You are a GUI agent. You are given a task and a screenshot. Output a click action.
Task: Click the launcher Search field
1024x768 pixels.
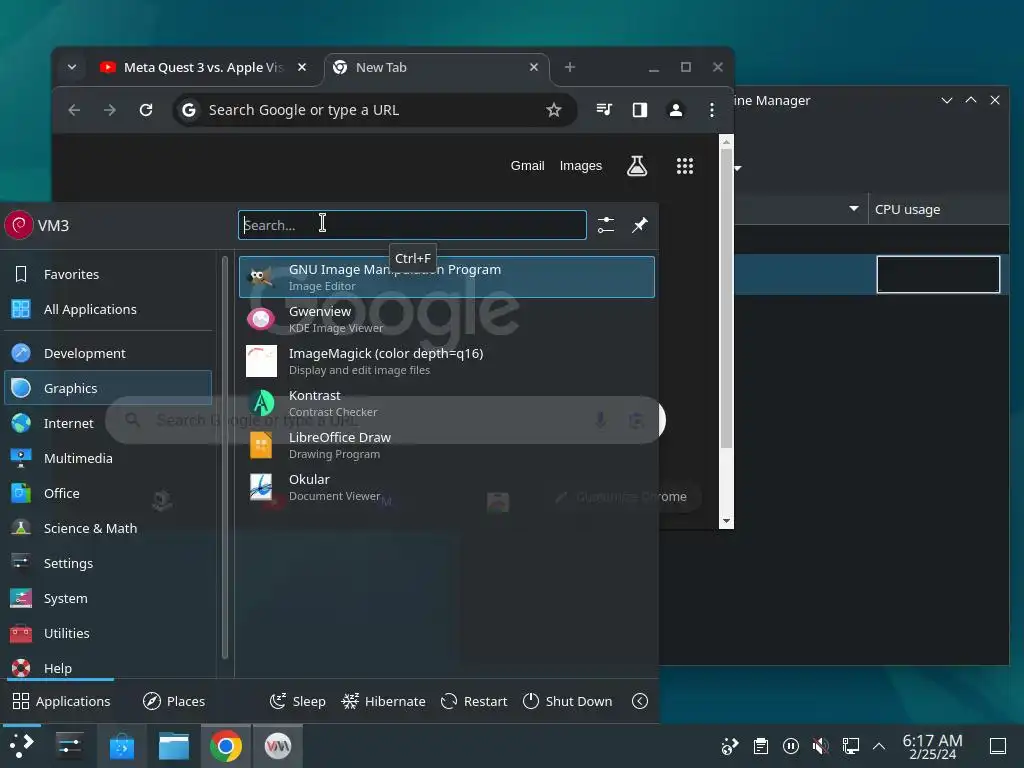[412, 225]
